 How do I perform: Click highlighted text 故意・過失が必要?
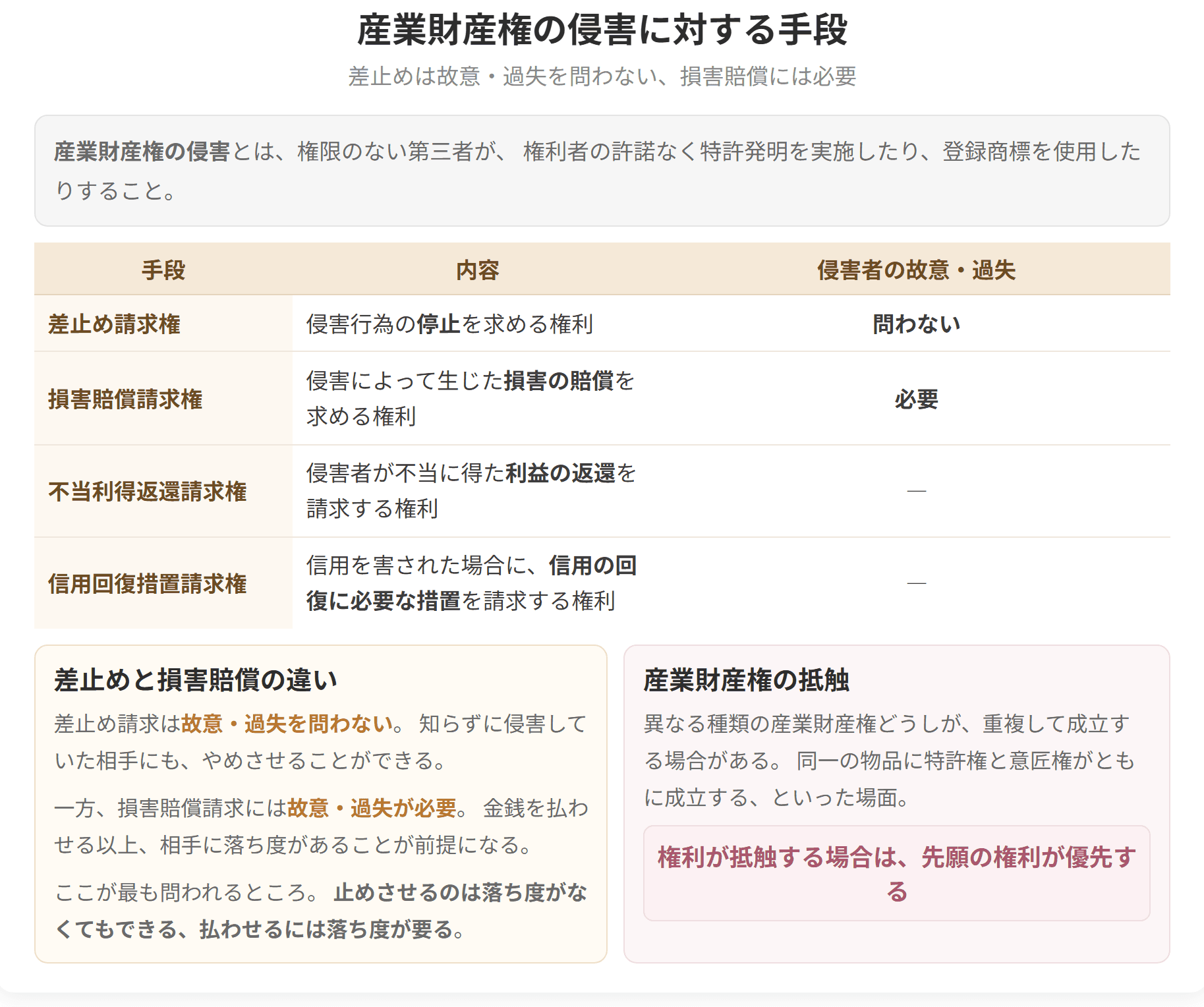coord(372,808)
